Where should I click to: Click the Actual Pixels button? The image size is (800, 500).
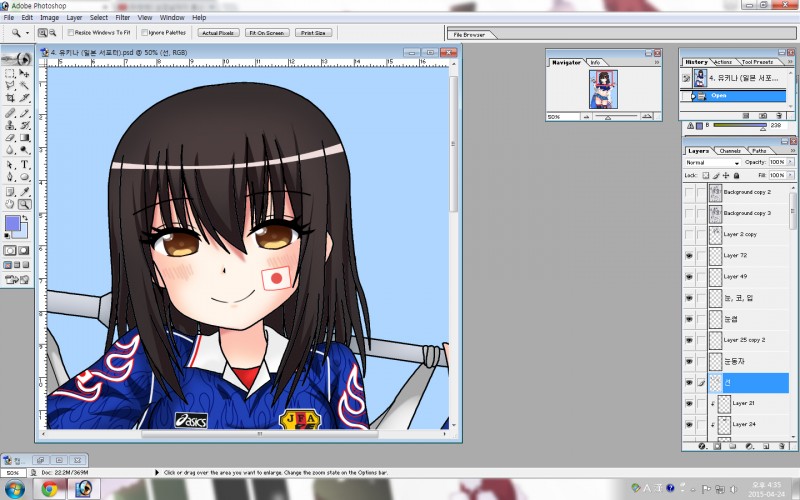point(217,33)
